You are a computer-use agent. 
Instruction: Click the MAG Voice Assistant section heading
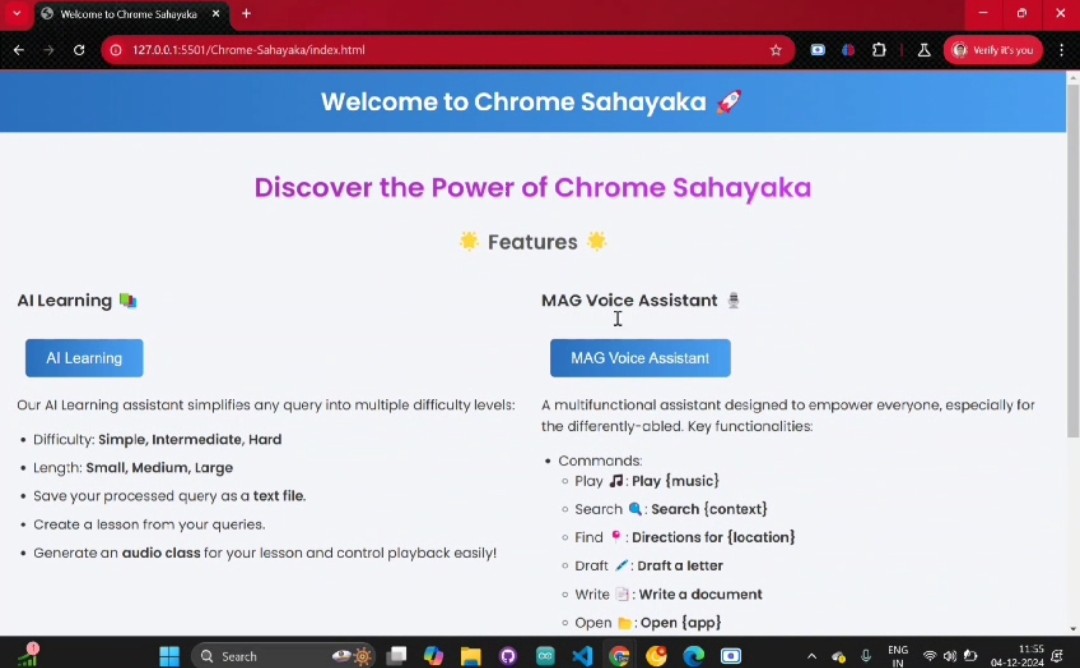[x=640, y=300]
